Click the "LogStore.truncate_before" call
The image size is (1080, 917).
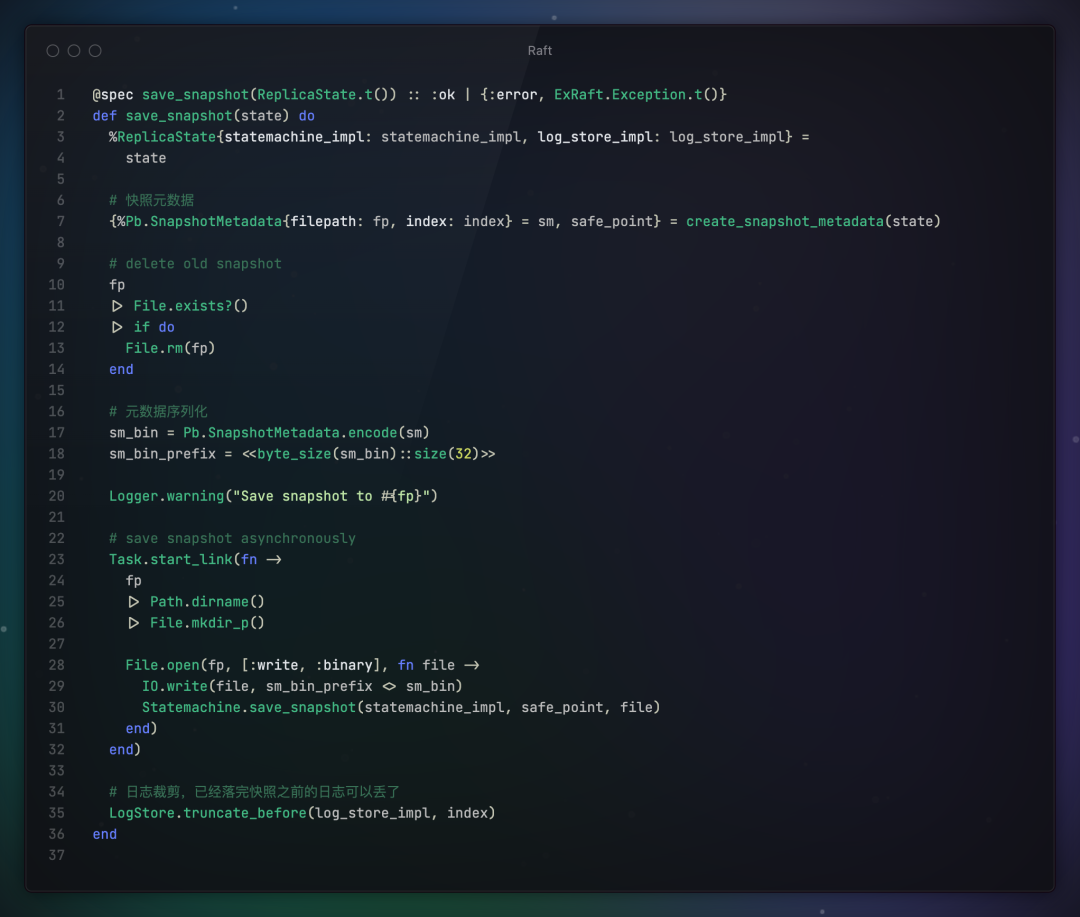pos(208,813)
